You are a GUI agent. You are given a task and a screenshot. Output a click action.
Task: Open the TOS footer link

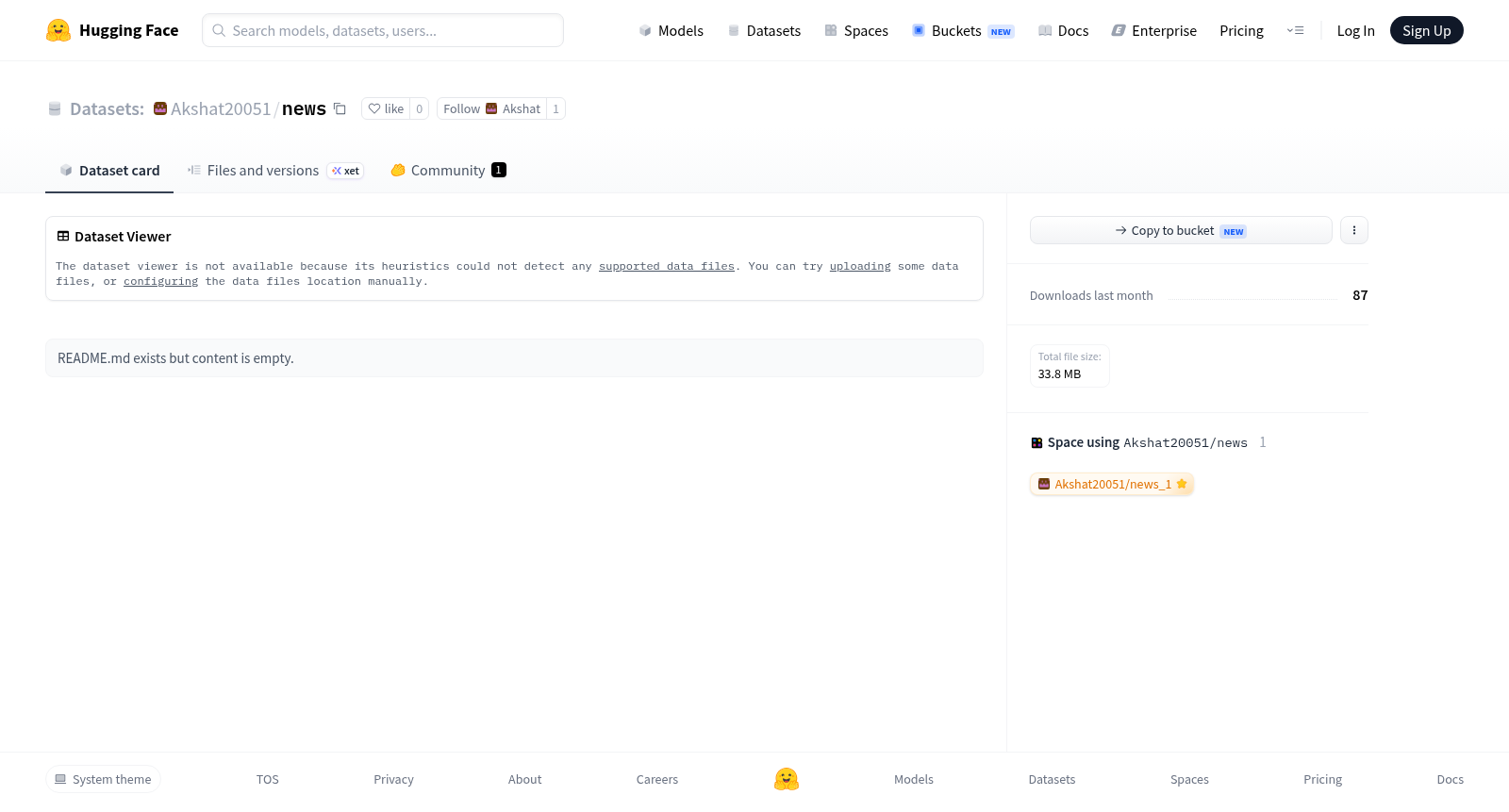268,779
